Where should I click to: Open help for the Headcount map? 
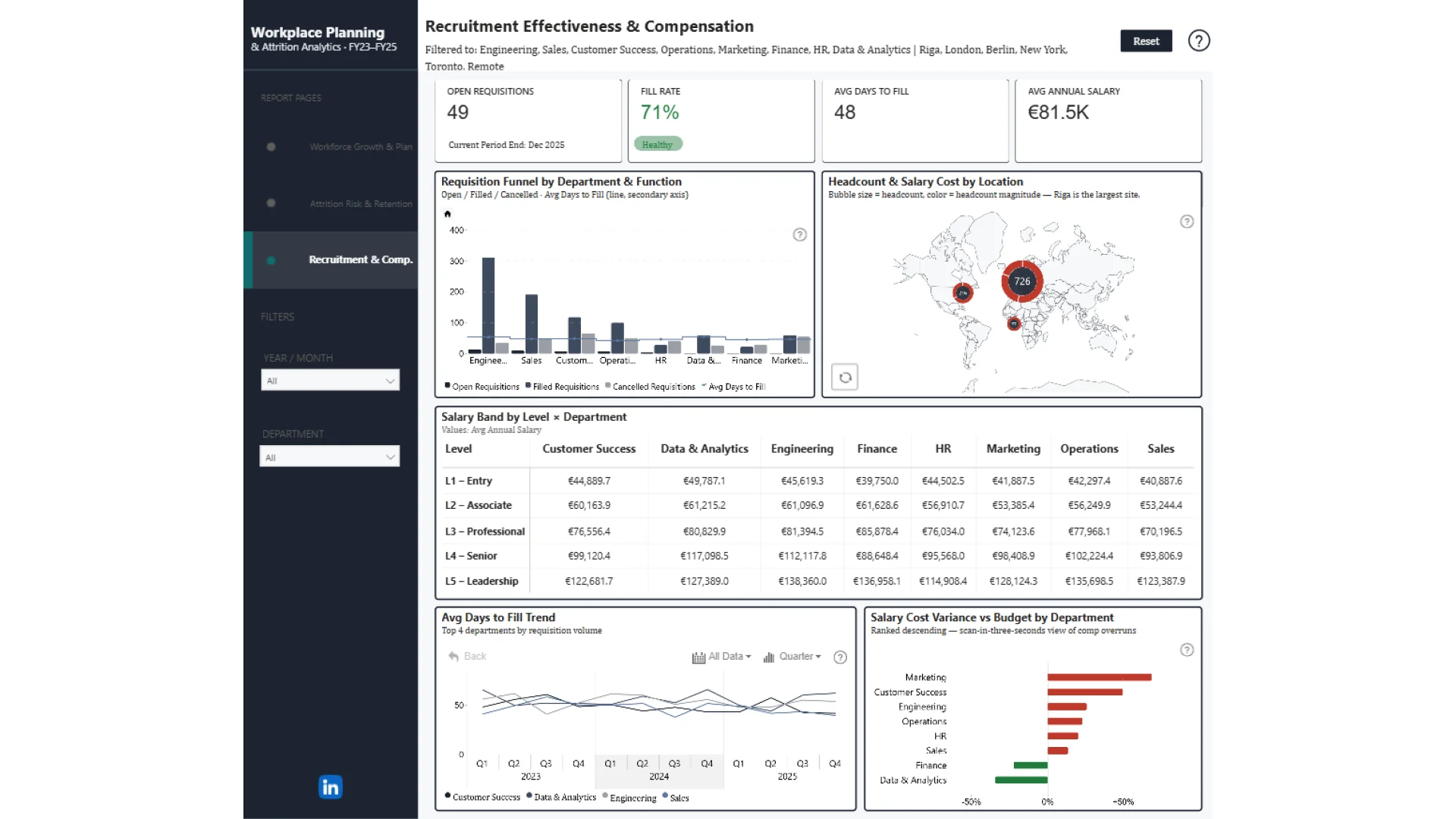1187,221
